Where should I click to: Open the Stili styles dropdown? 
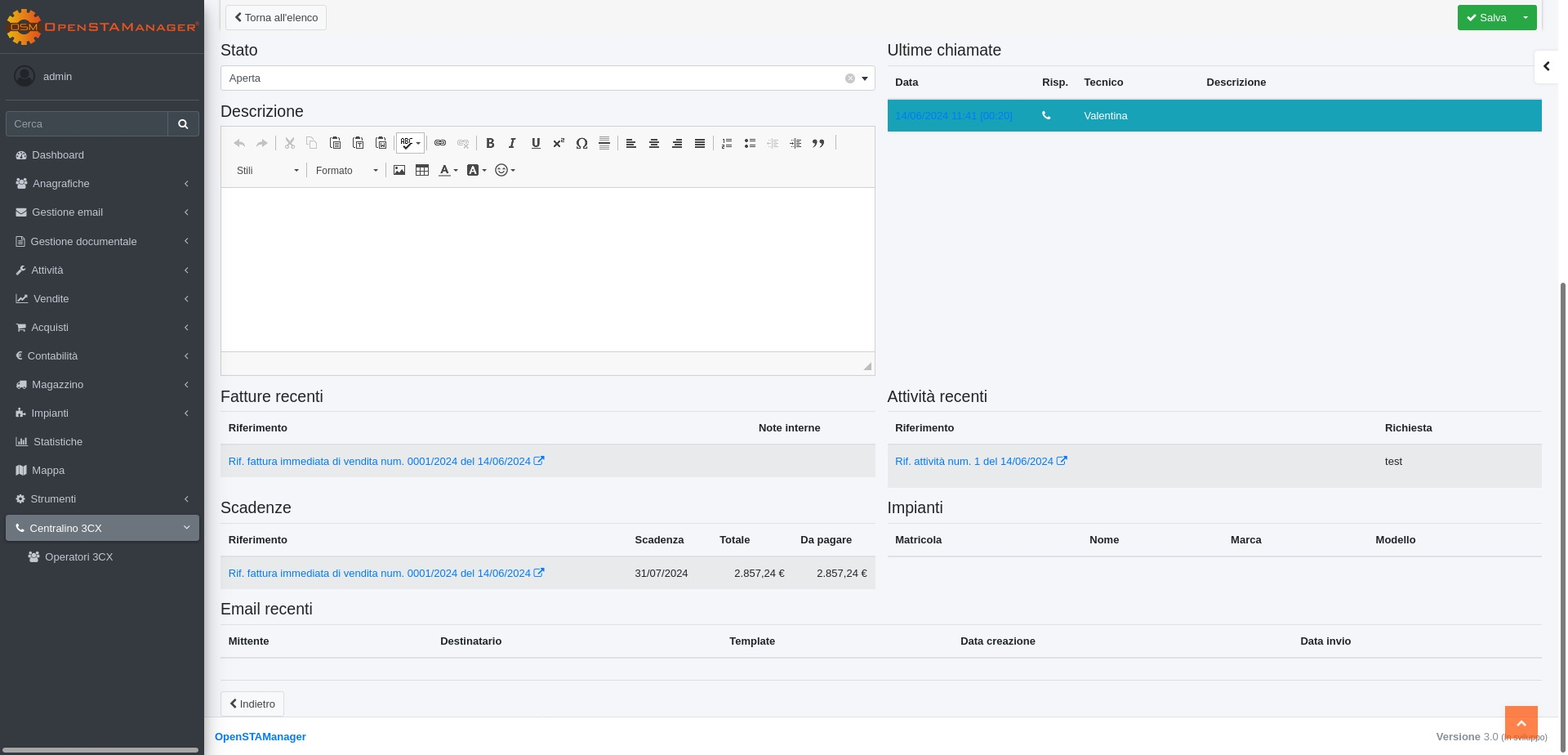267,170
